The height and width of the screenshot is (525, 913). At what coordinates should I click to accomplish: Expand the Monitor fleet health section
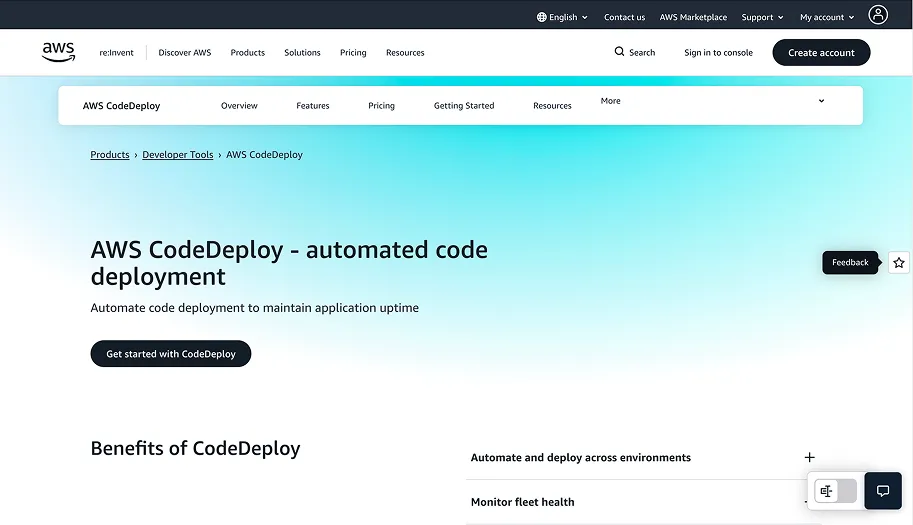pos(643,502)
